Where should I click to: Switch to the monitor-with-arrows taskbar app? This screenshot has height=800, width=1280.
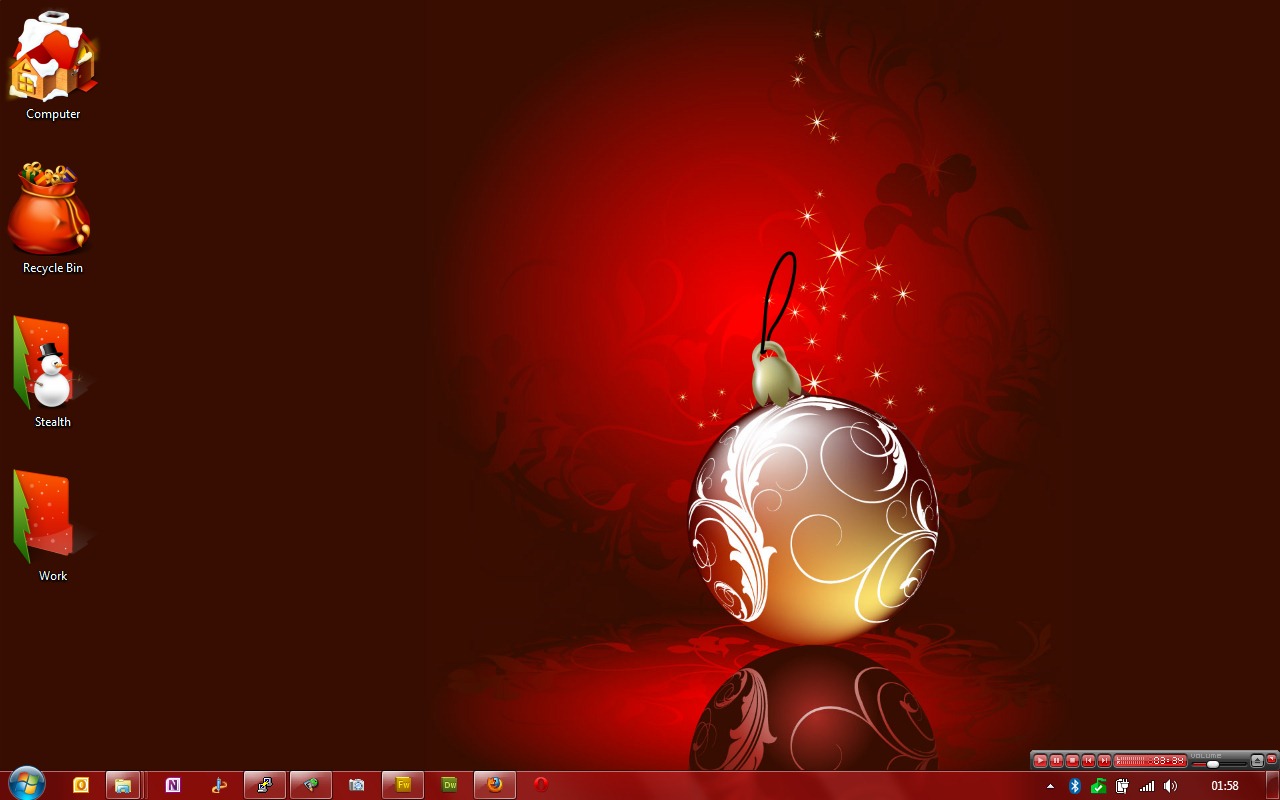coord(265,785)
